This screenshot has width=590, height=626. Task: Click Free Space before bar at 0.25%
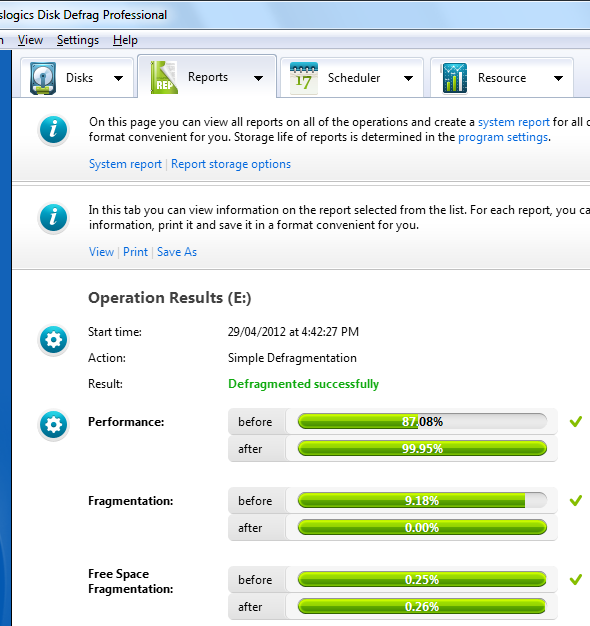[x=422, y=579]
